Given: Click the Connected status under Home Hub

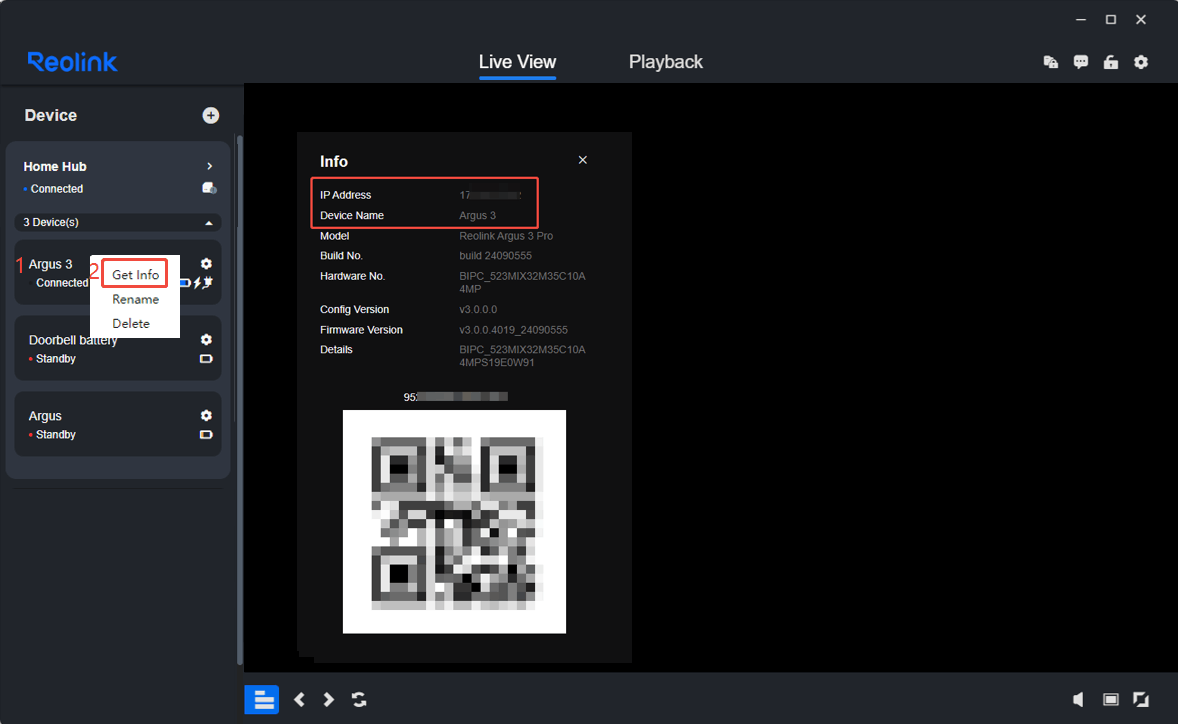Looking at the screenshot, I should tap(56, 189).
